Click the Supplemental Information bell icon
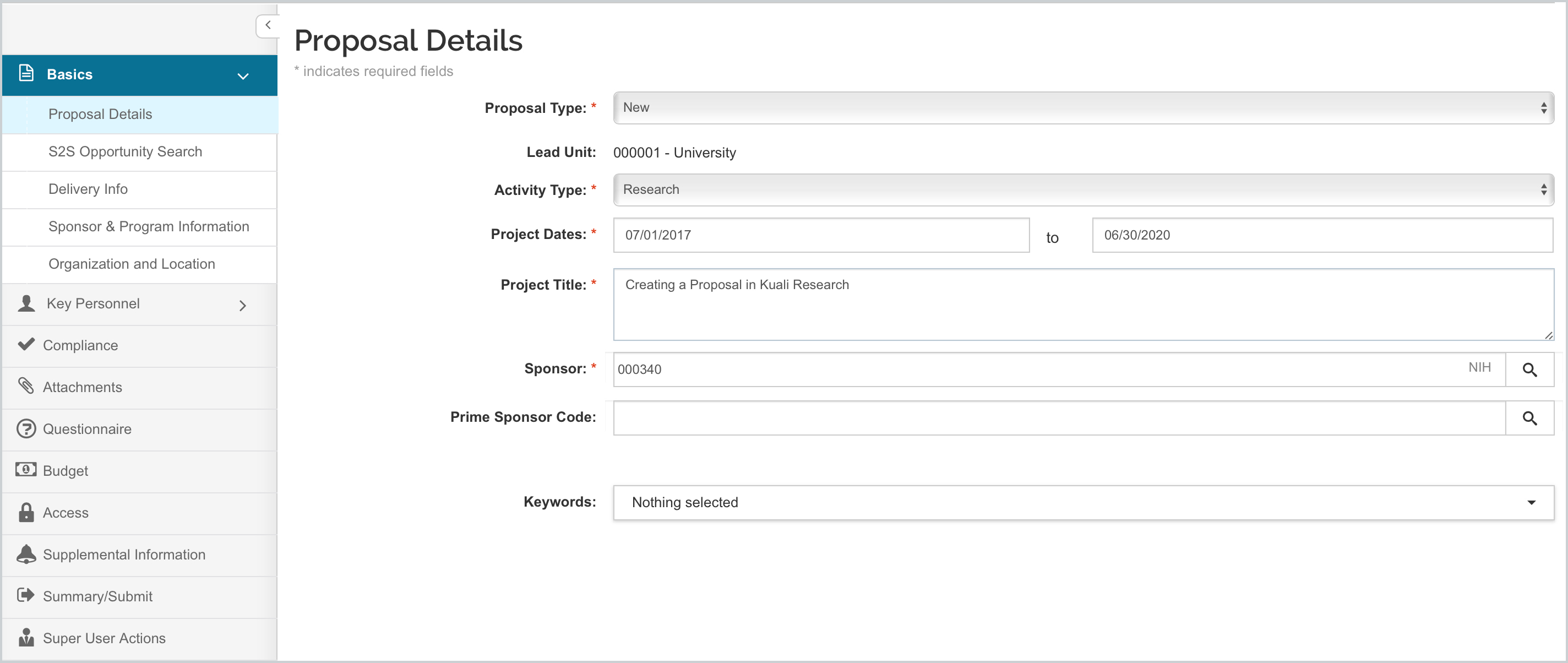The image size is (1568, 663). (x=26, y=554)
